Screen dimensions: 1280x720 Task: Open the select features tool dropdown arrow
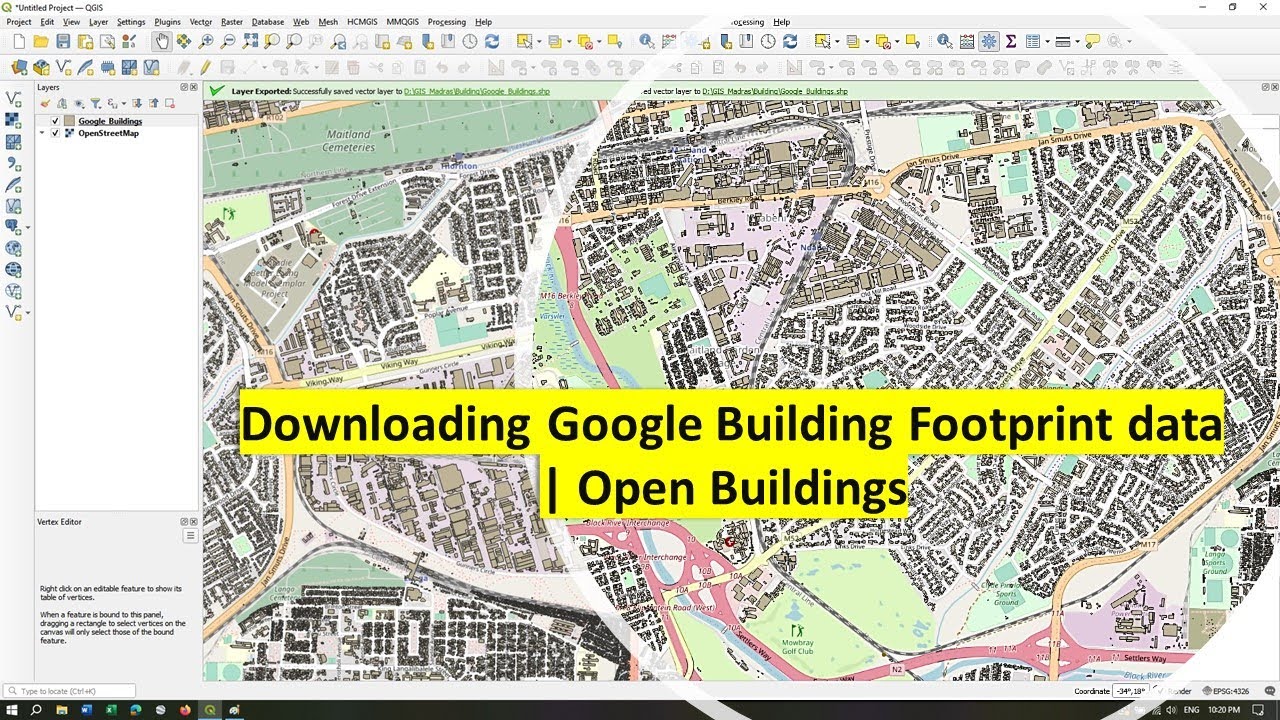click(x=539, y=41)
